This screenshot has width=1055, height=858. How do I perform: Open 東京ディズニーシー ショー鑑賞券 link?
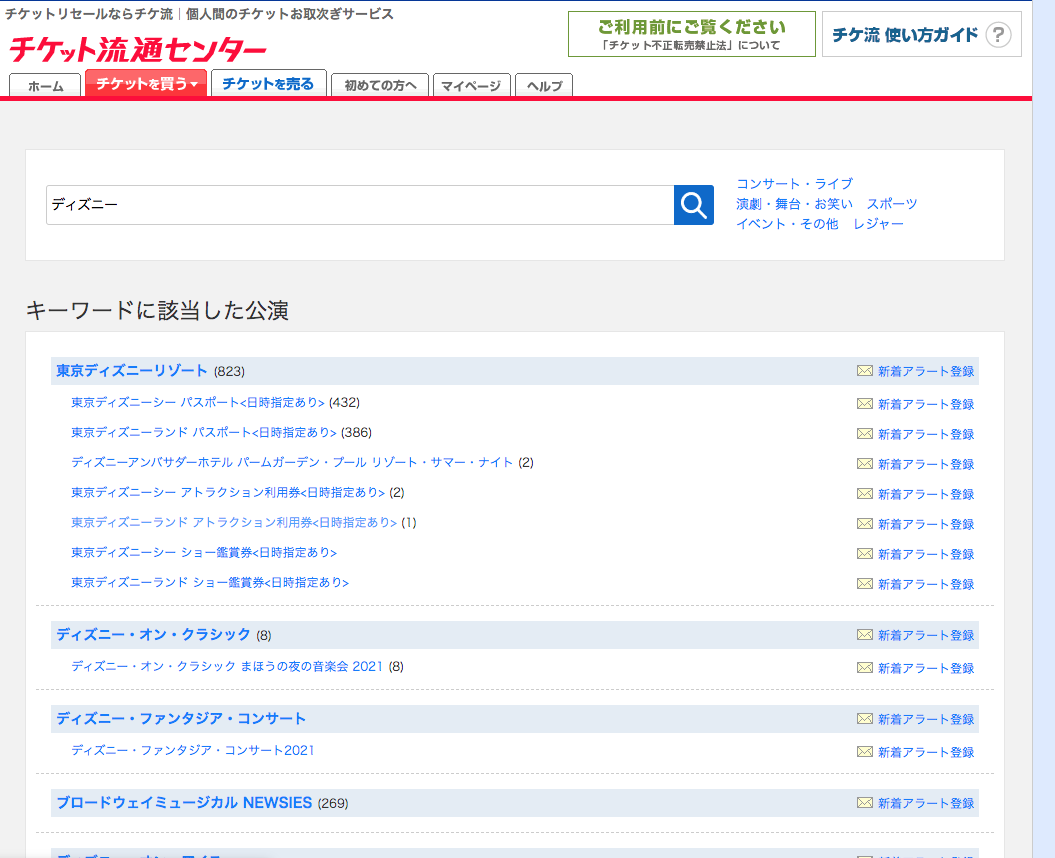point(204,552)
